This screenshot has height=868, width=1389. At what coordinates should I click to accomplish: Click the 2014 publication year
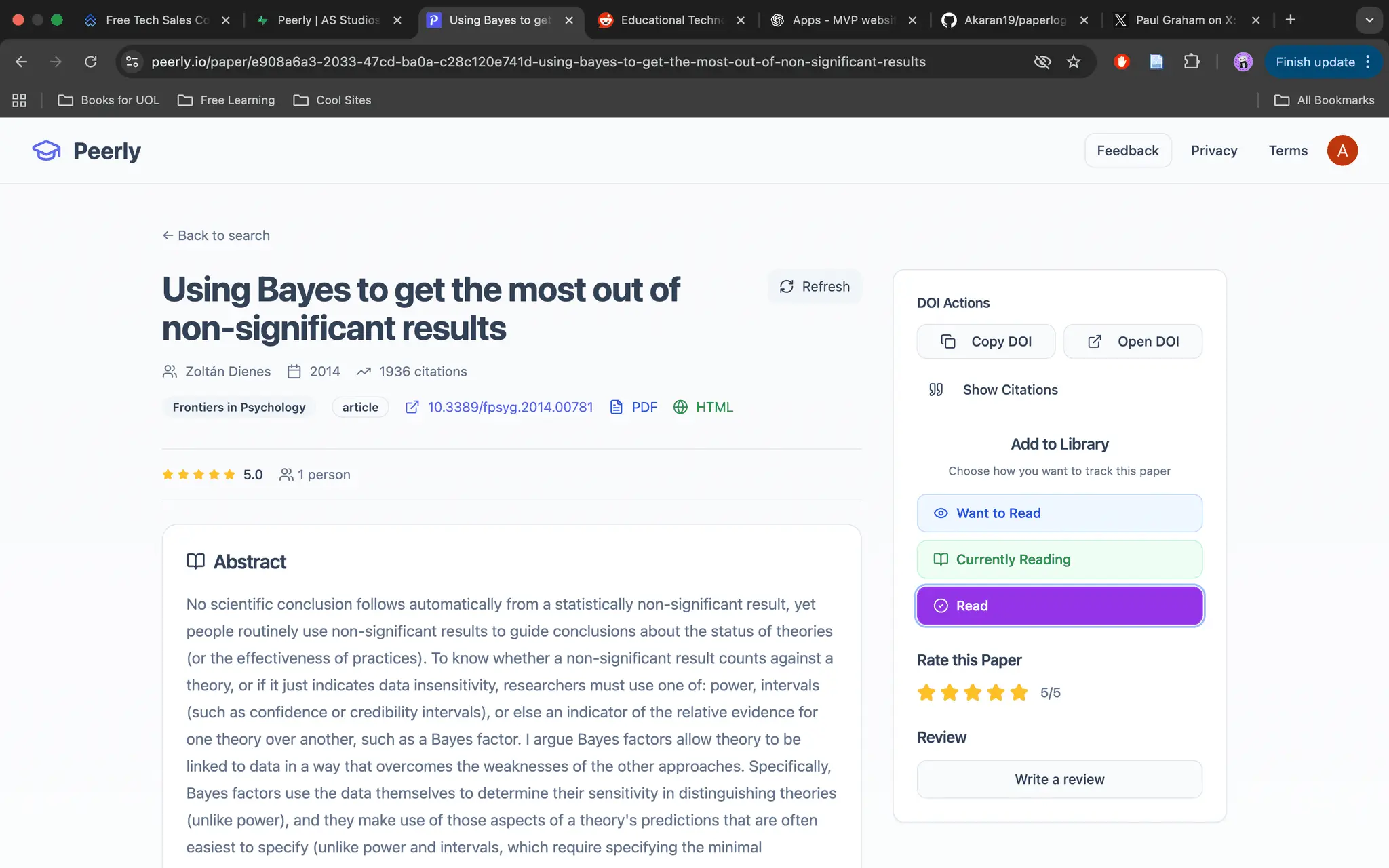[325, 372]
